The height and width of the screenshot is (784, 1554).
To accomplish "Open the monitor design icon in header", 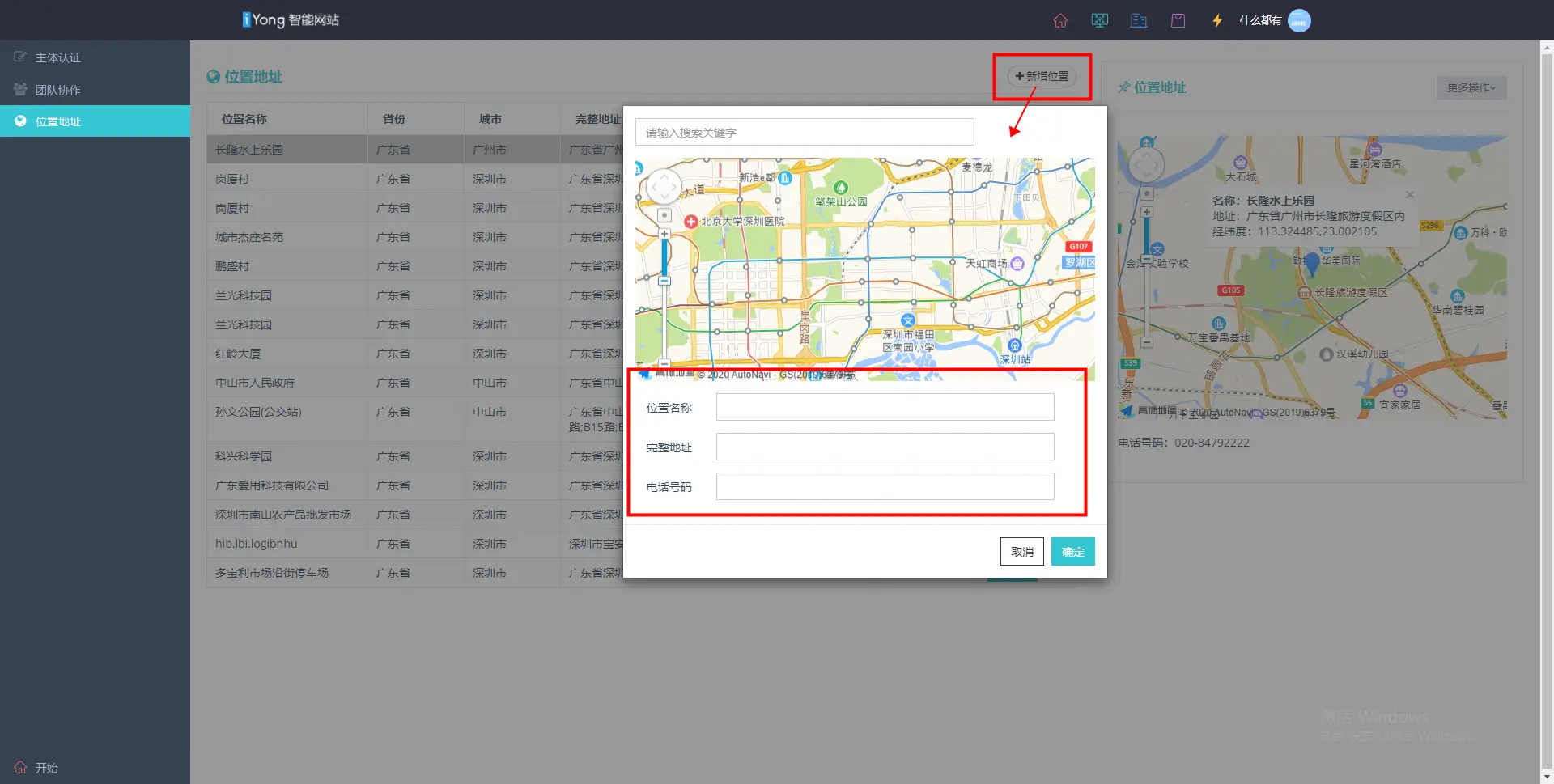I will coord(1099,20).
